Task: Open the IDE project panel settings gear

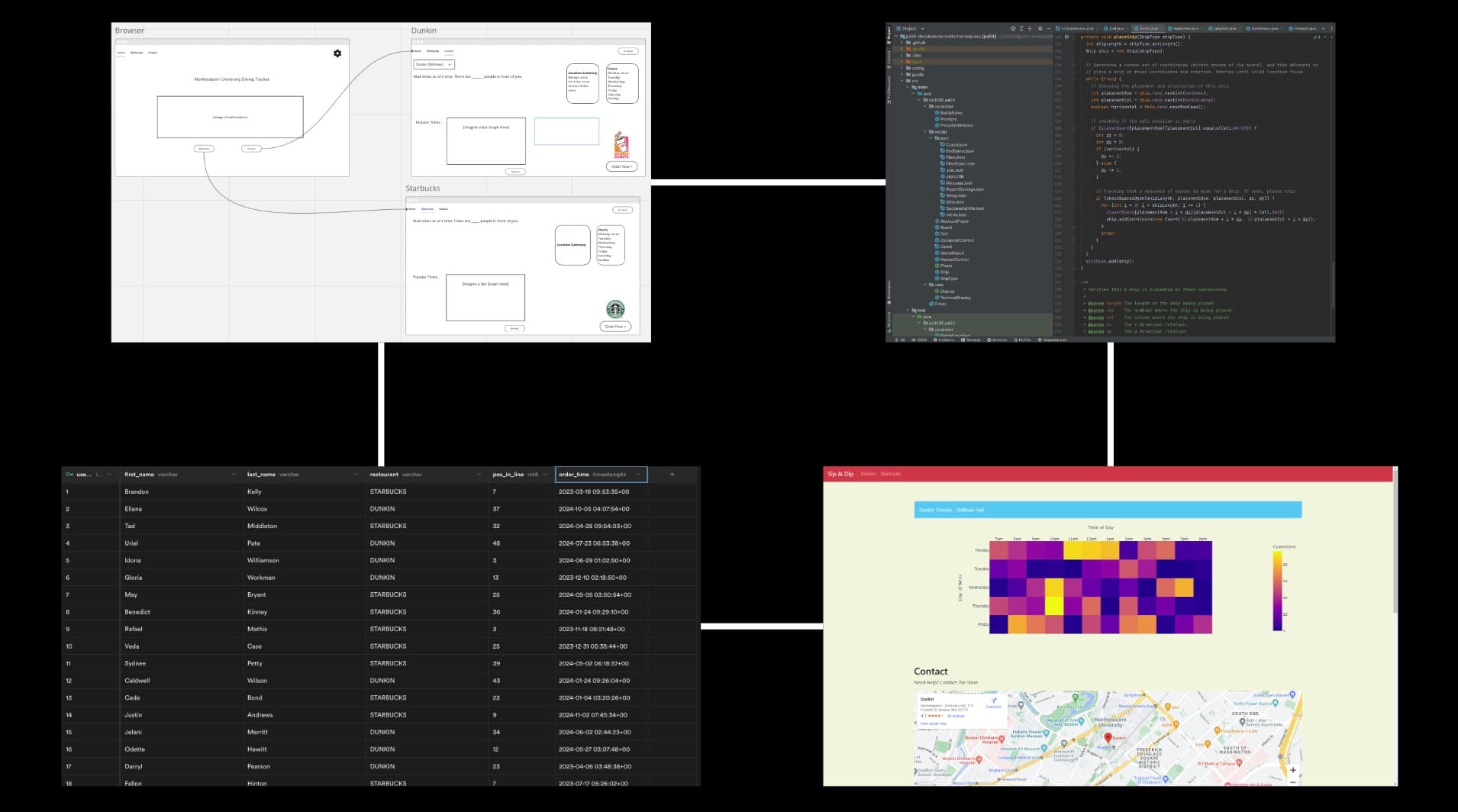Action: click(x=1040, y=28)
